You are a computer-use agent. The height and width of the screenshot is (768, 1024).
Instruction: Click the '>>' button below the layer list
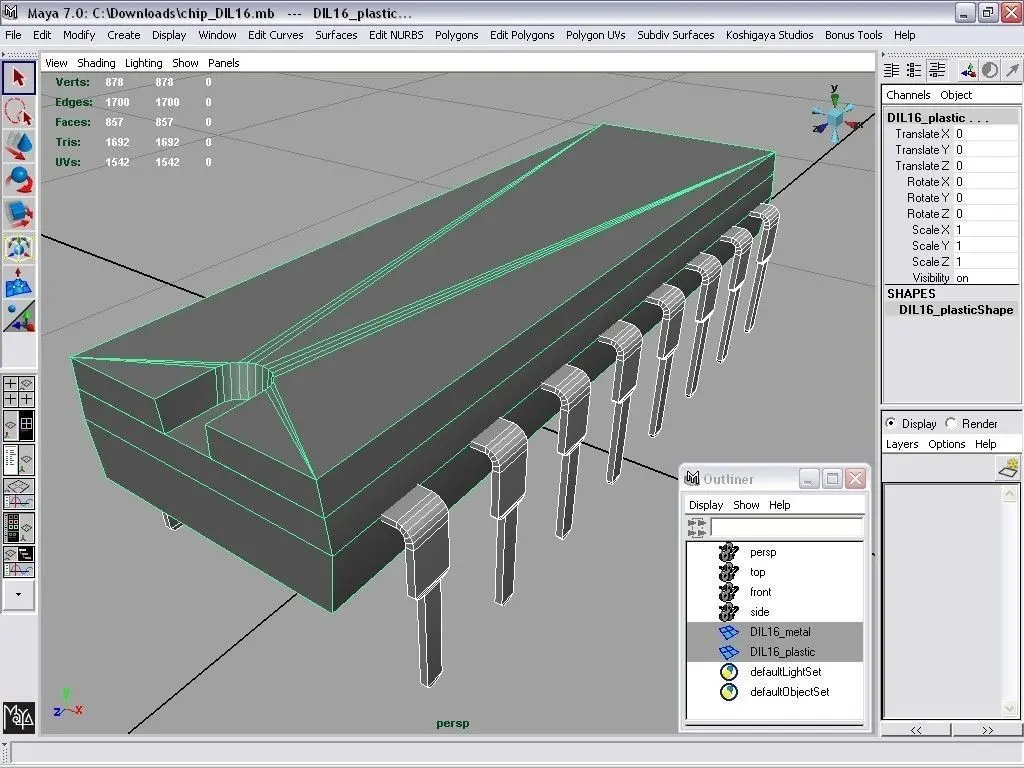tap(987, 729)
